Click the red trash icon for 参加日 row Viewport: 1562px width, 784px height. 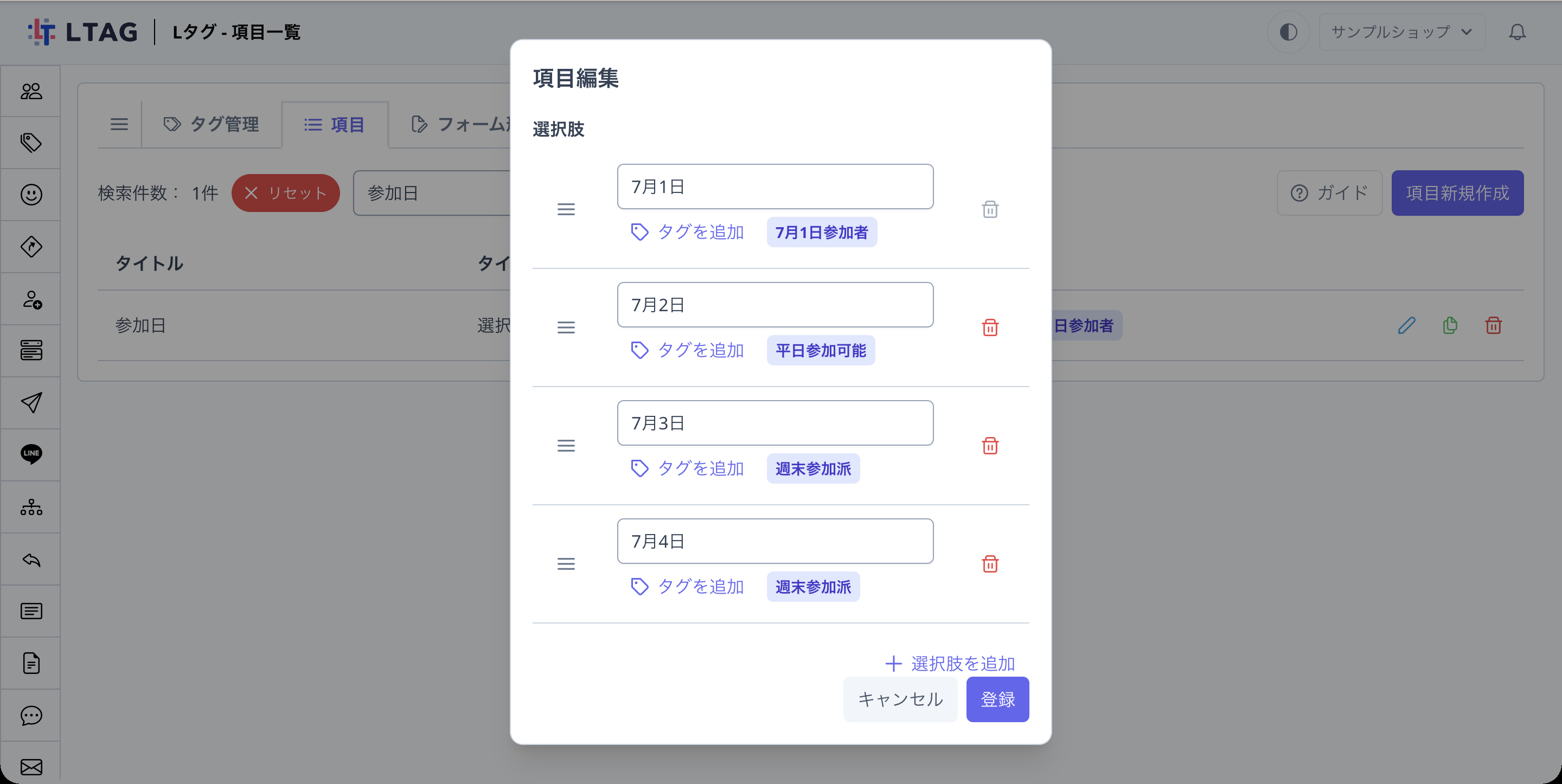(1494, 326)
